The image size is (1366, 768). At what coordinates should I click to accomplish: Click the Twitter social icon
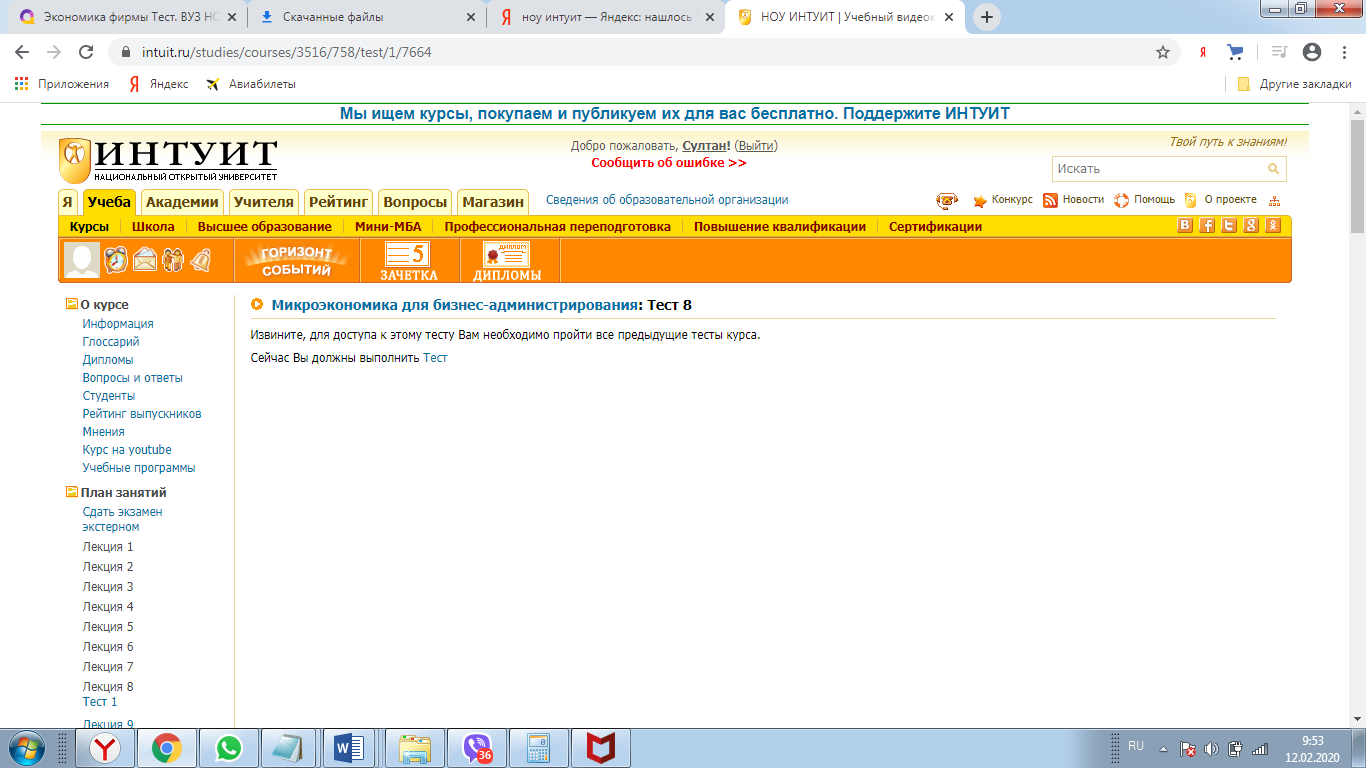[x=1229, y=226]
